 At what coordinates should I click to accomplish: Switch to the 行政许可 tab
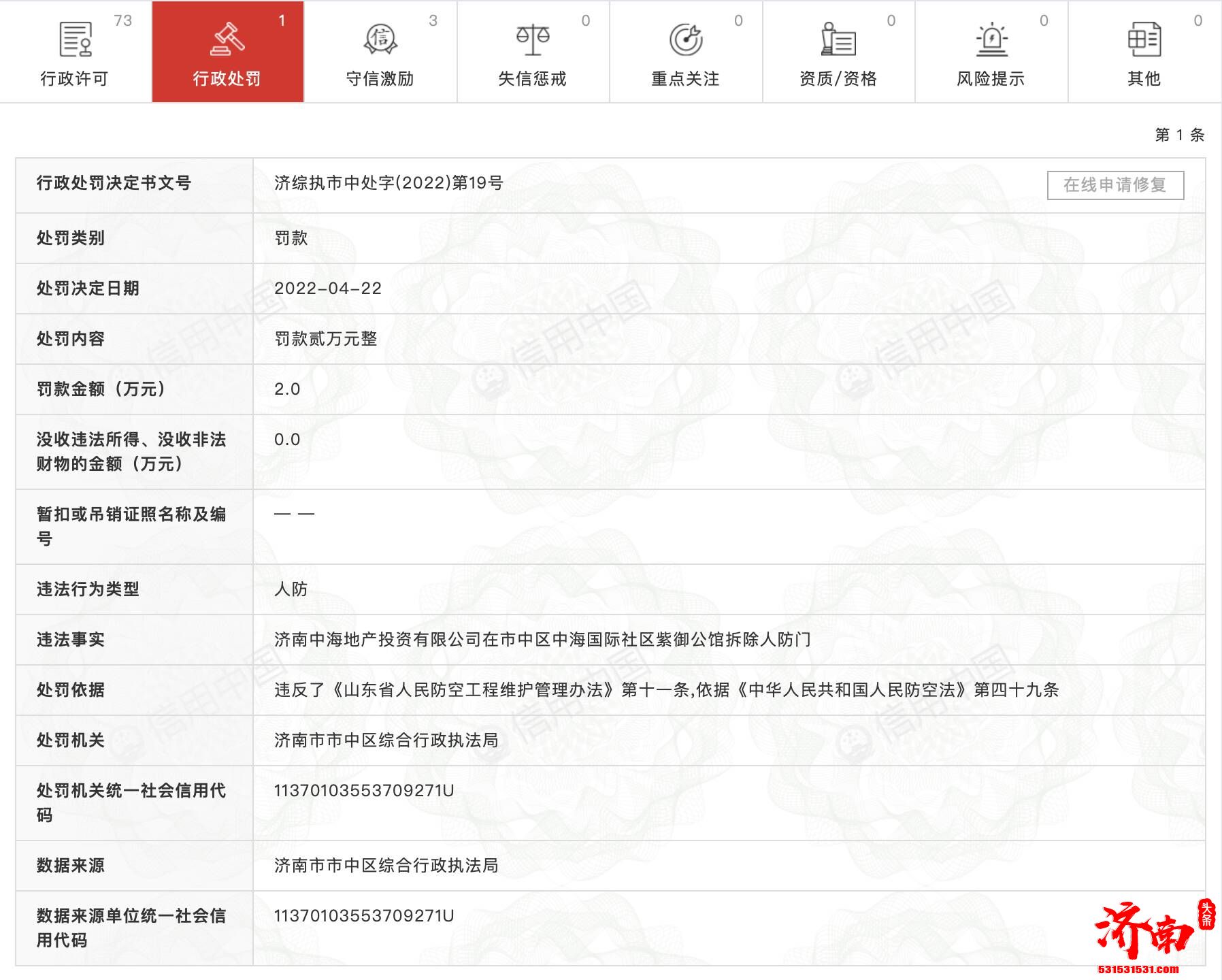(75, 78)
